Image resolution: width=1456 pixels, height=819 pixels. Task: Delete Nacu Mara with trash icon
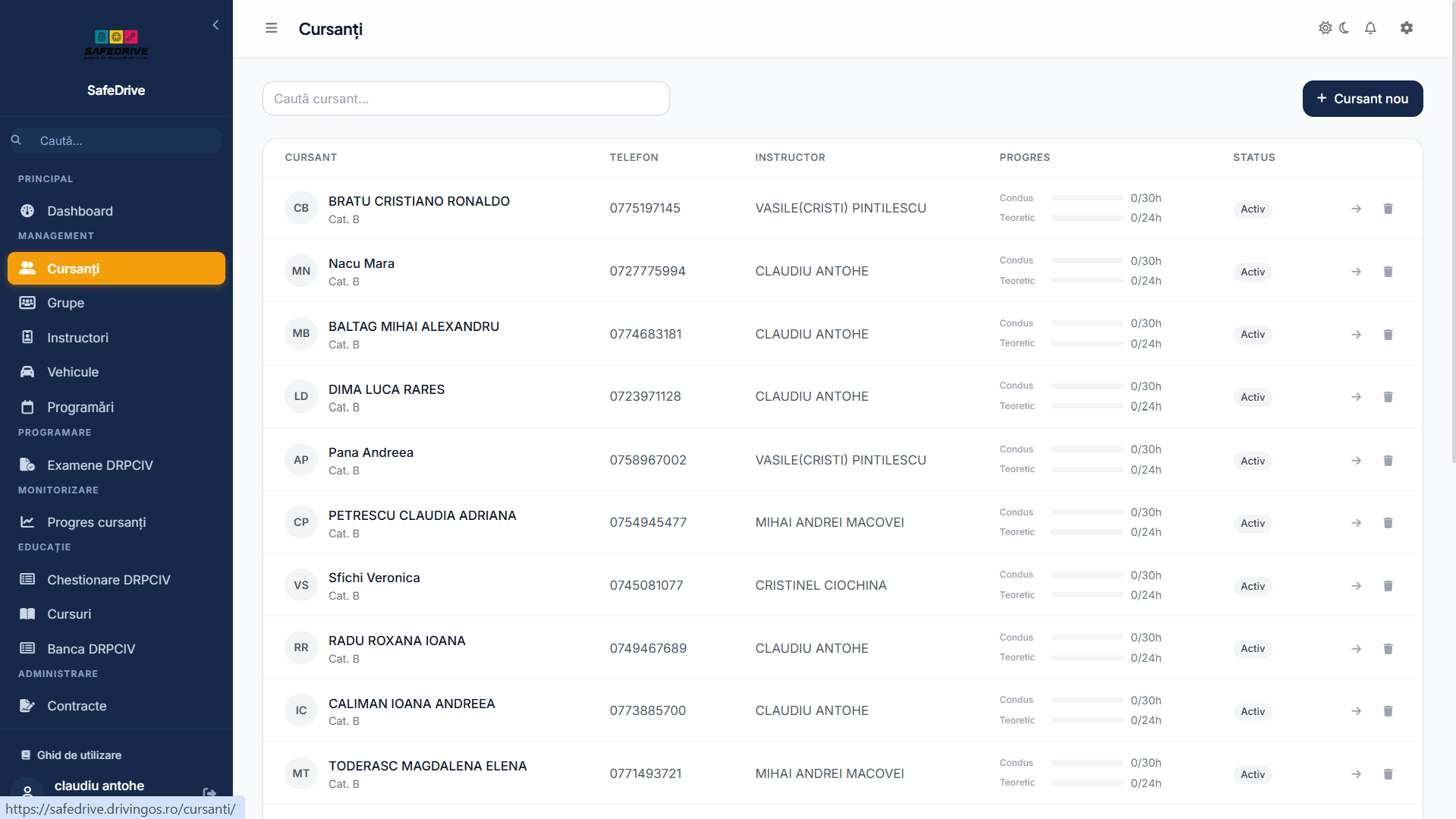pos(1388,272)
